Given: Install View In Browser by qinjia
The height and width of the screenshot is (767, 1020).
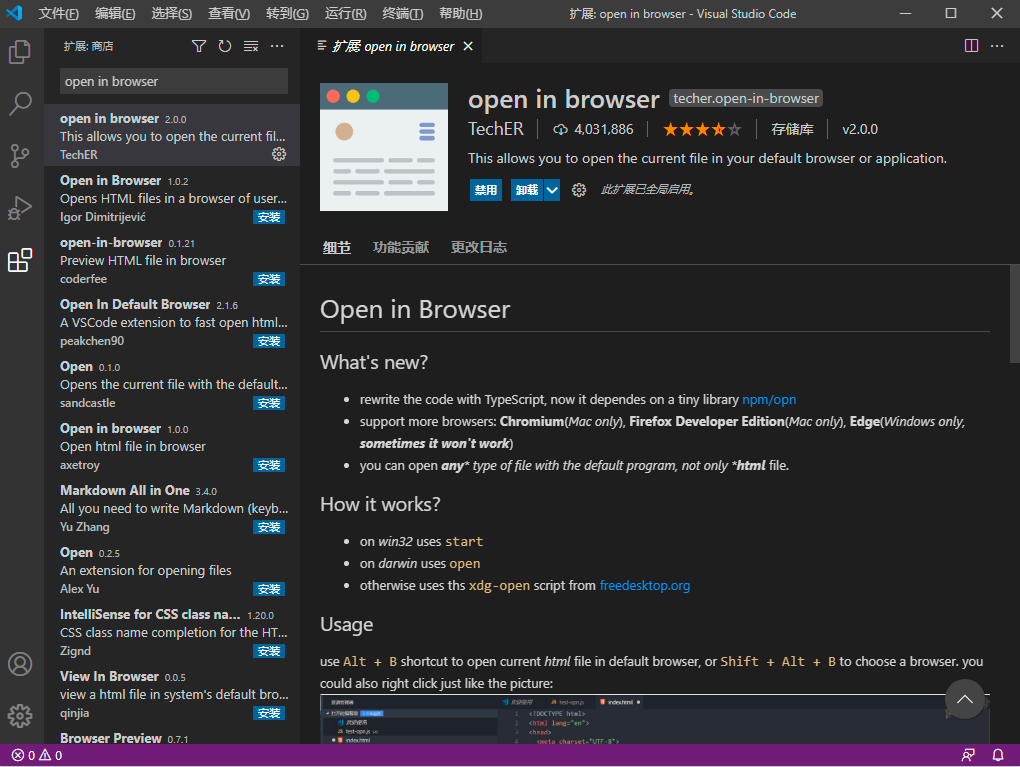Looking at the screenshot, I should point(269,713).
